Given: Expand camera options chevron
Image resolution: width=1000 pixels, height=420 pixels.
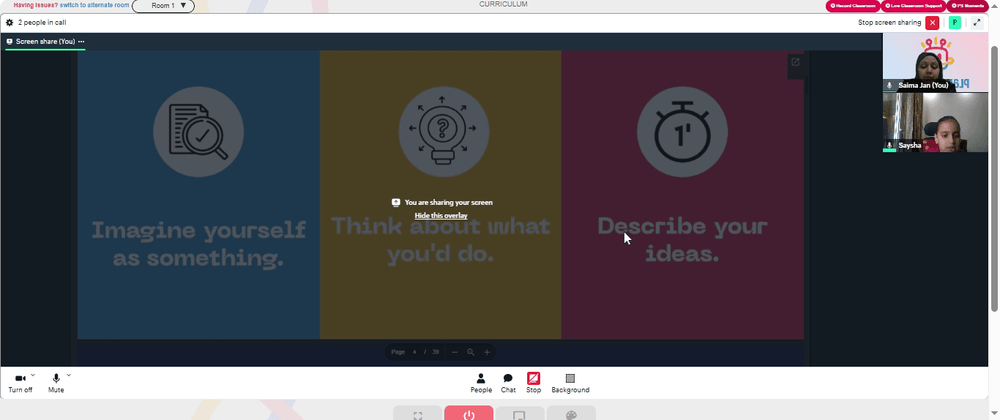Looking at the screenshot, I should (33, 375).
